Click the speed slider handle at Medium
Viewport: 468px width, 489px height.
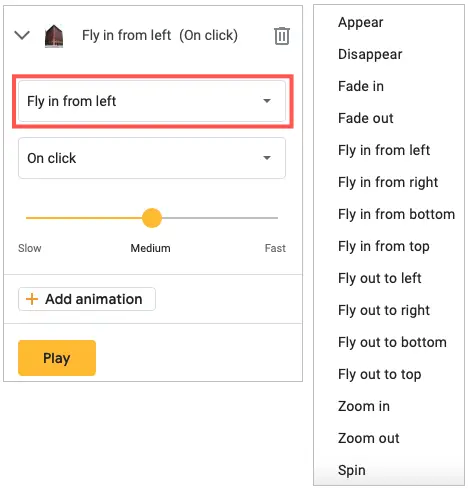(x=152, y=218)
